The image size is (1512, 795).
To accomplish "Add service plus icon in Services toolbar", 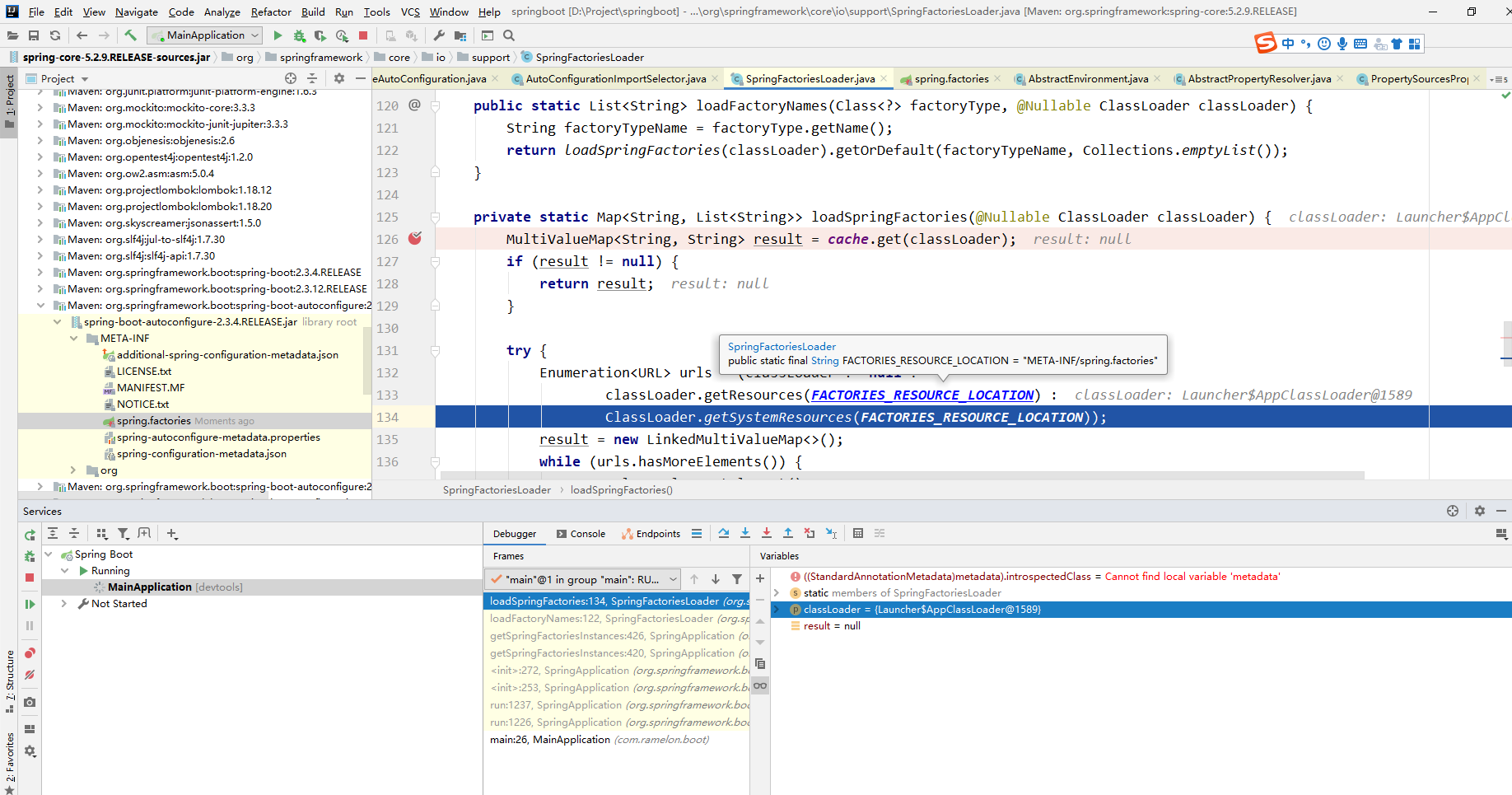I will [x=172, y=533].
